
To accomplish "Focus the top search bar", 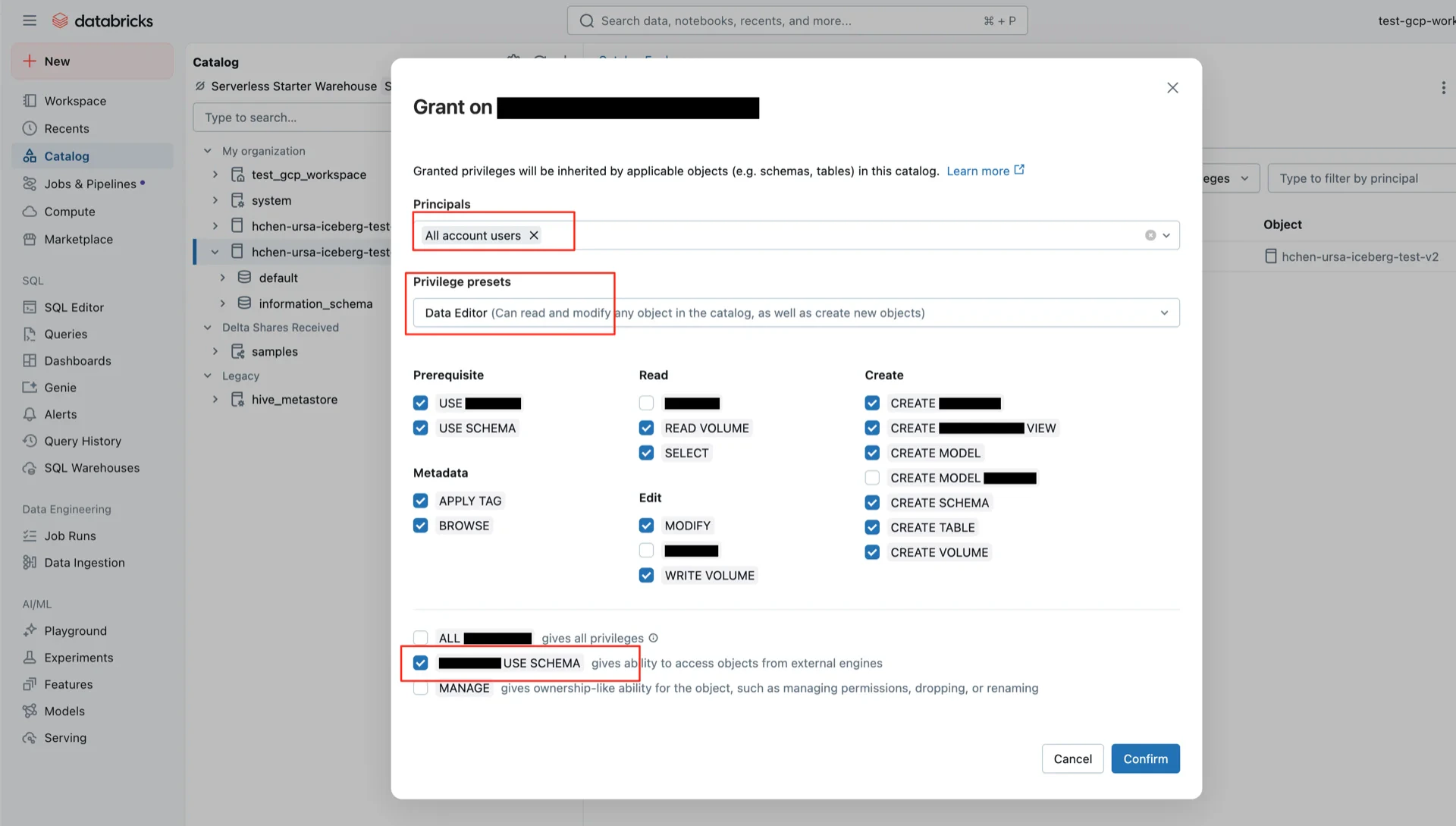I will click(797, 20).
